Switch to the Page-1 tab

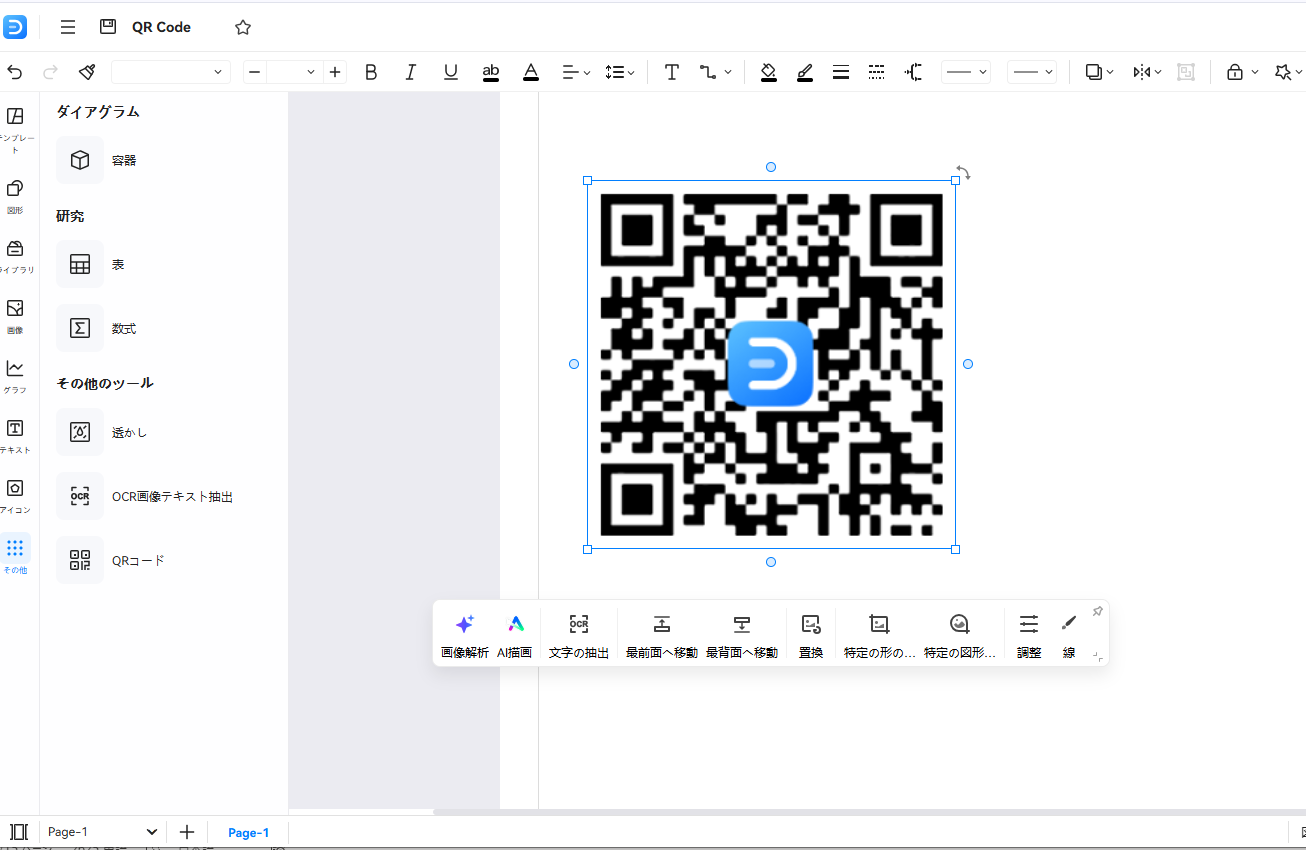point(248,833)
